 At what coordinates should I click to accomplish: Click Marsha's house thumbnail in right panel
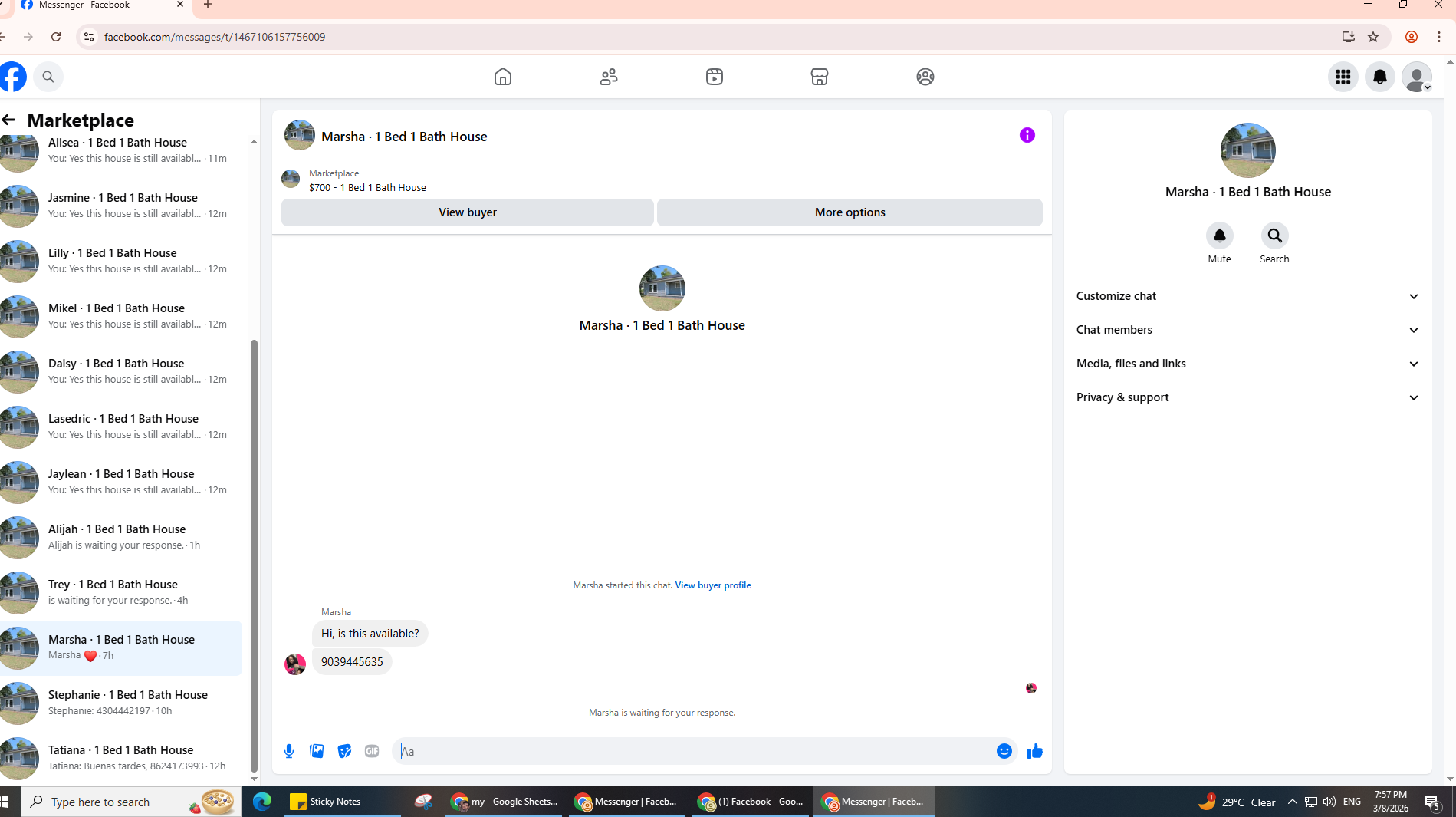pyautogui.click(x=1247, y=150)
